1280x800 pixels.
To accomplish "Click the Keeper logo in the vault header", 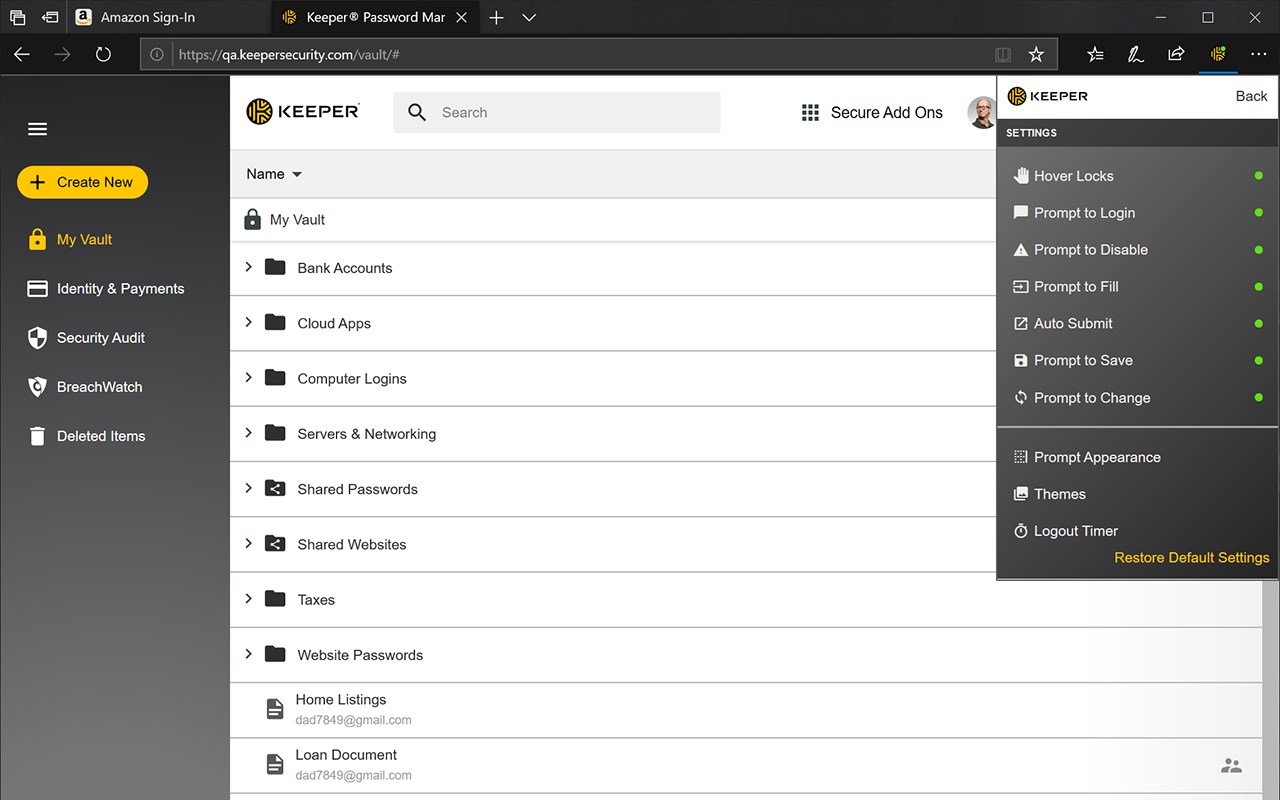I will 303,112.
